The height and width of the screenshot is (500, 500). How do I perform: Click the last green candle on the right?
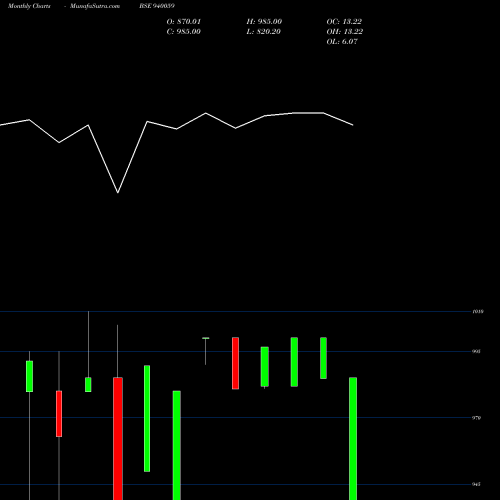click(353, 438)
